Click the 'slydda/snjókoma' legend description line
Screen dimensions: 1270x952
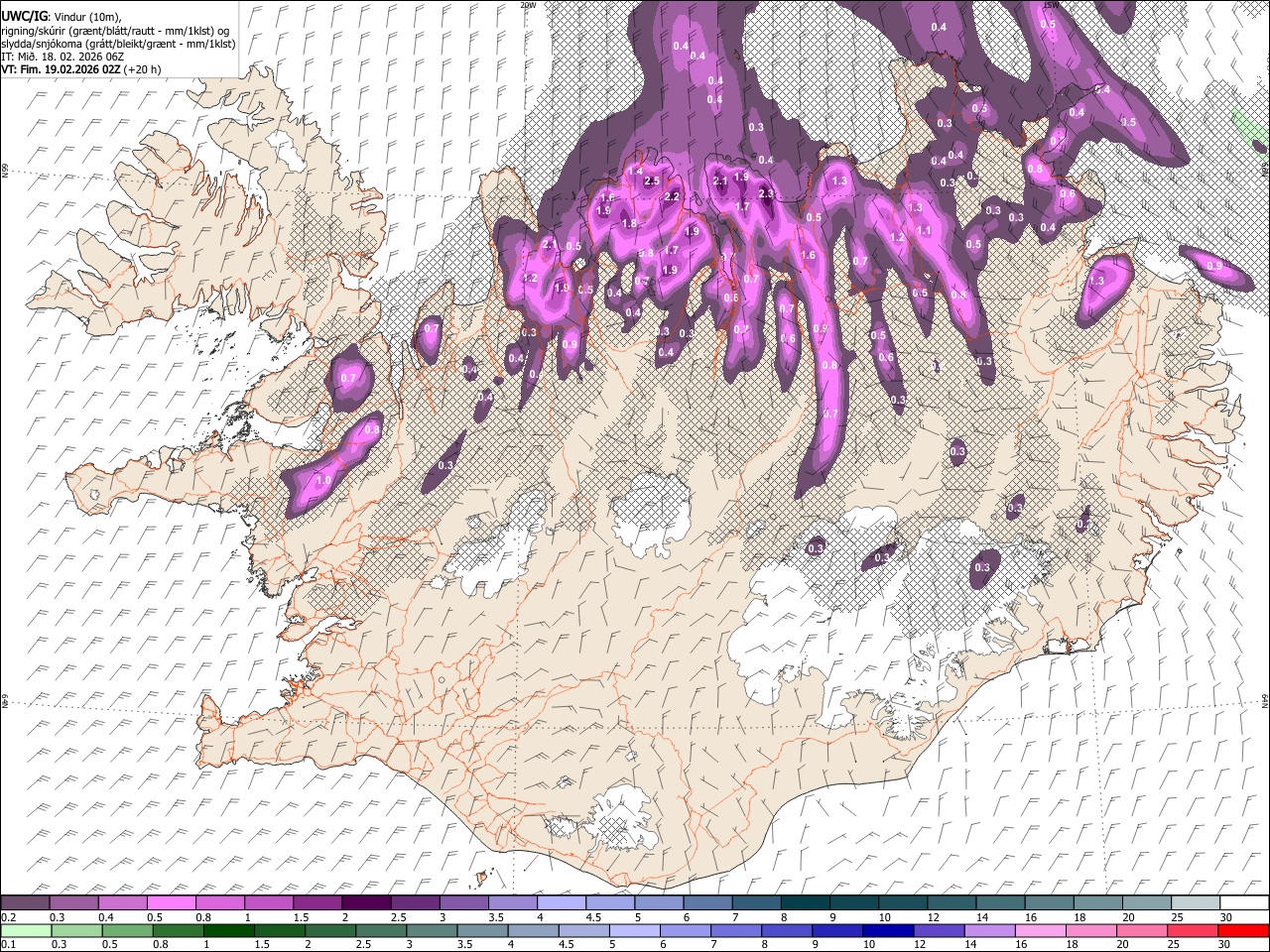coord(117,44)
